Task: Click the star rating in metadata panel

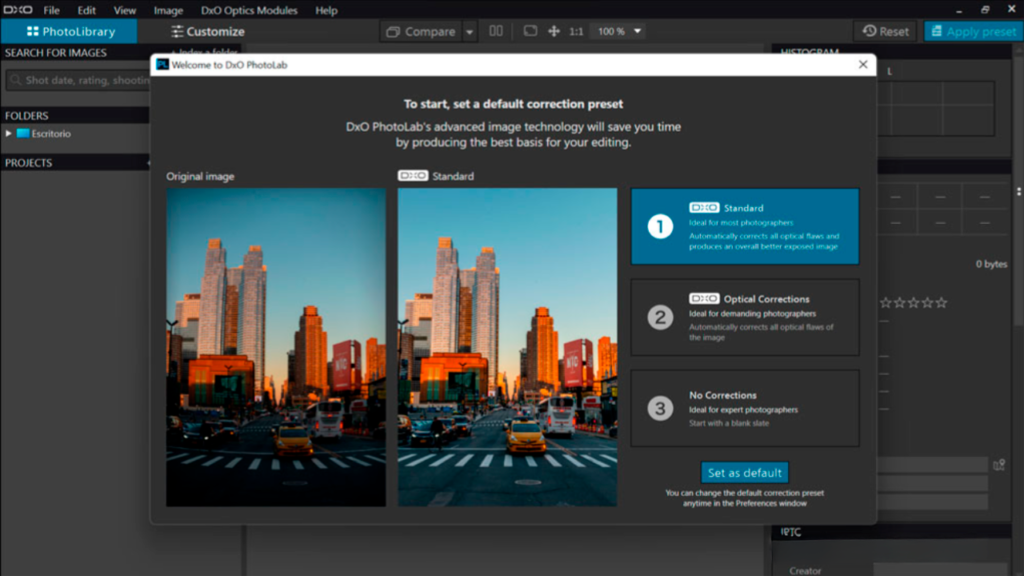Action: coord(912,302)
